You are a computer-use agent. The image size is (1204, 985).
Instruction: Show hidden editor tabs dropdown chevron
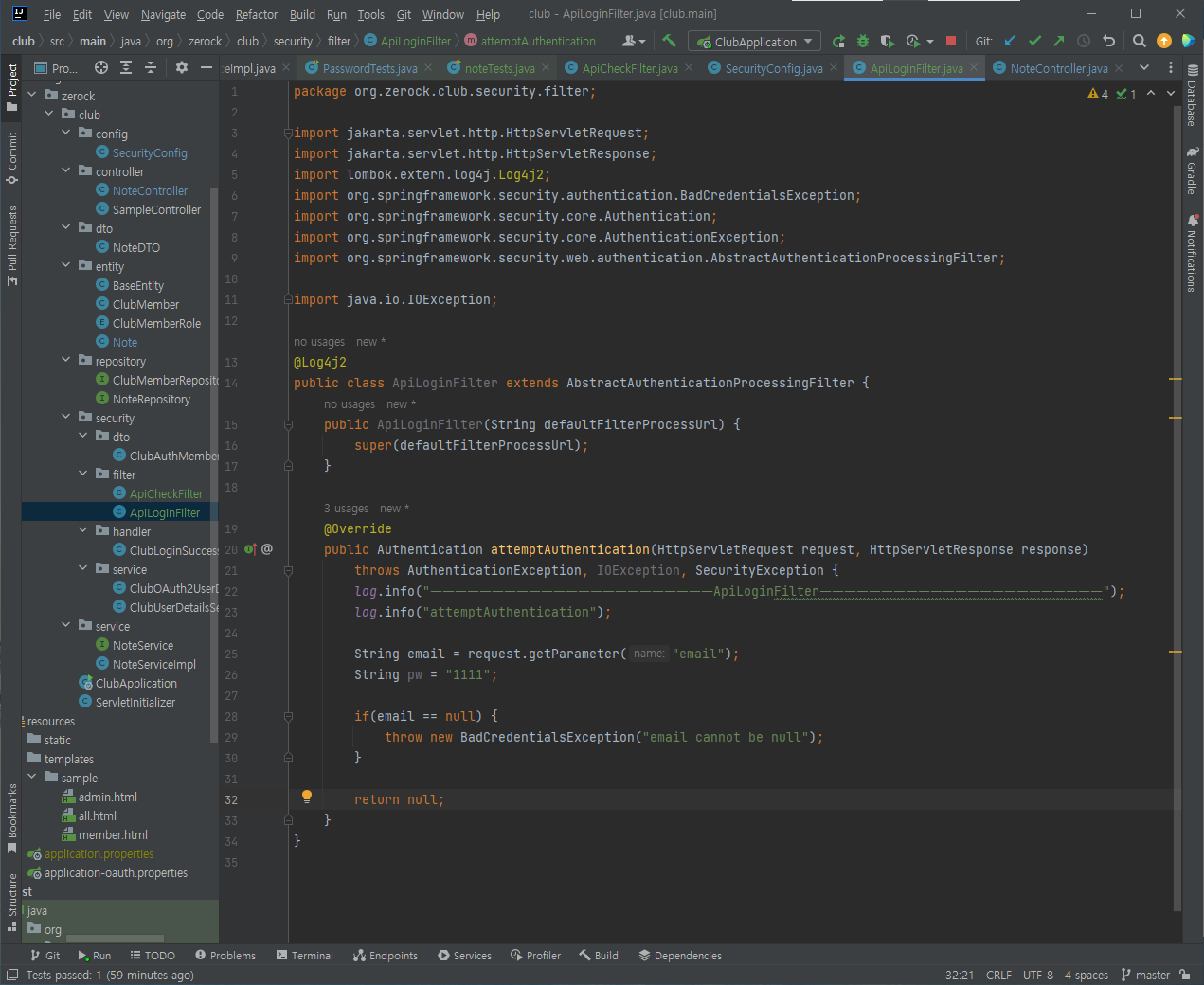1144,67
